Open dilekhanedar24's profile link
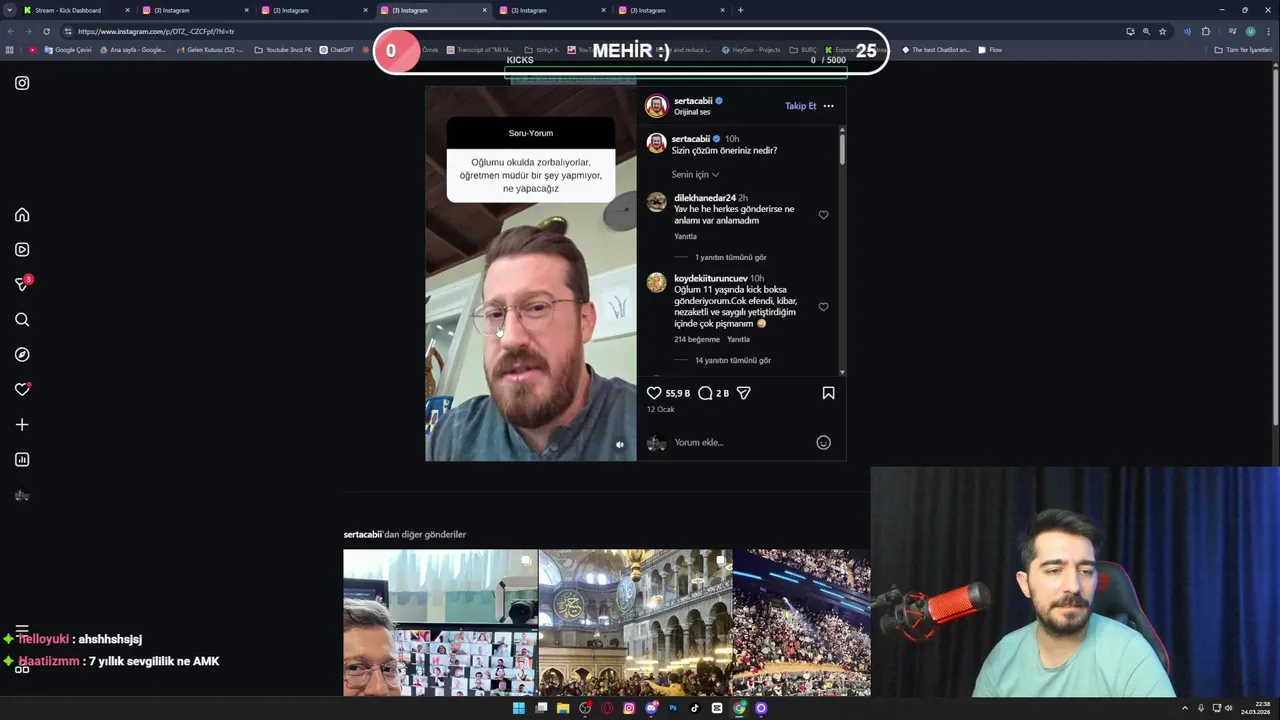This screenshot has height=720, width=1280. pyautogui.click(x=705, y=198)
